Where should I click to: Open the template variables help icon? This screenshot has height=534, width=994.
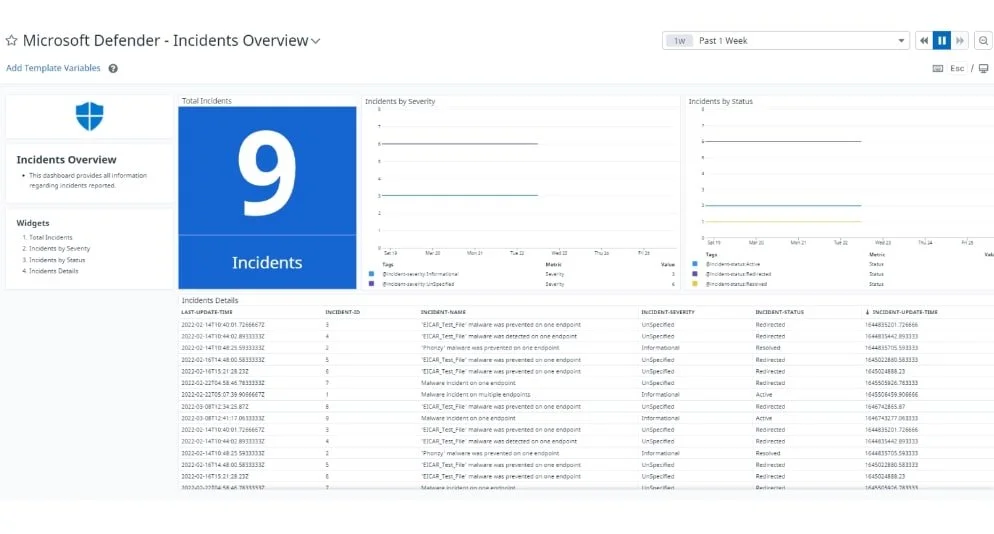[113, 68]
